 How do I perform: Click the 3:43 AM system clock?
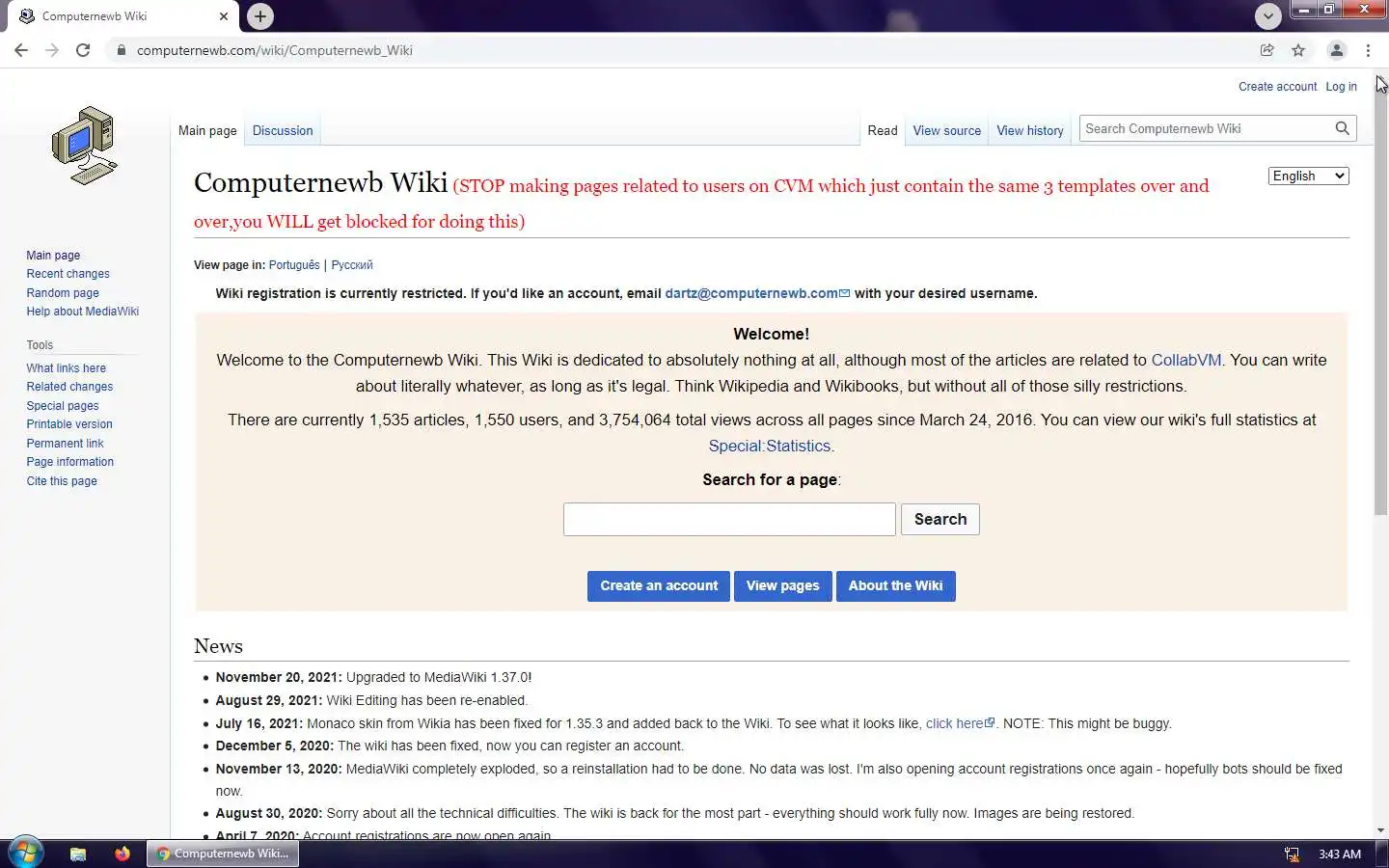click(x=1340, y=854)
